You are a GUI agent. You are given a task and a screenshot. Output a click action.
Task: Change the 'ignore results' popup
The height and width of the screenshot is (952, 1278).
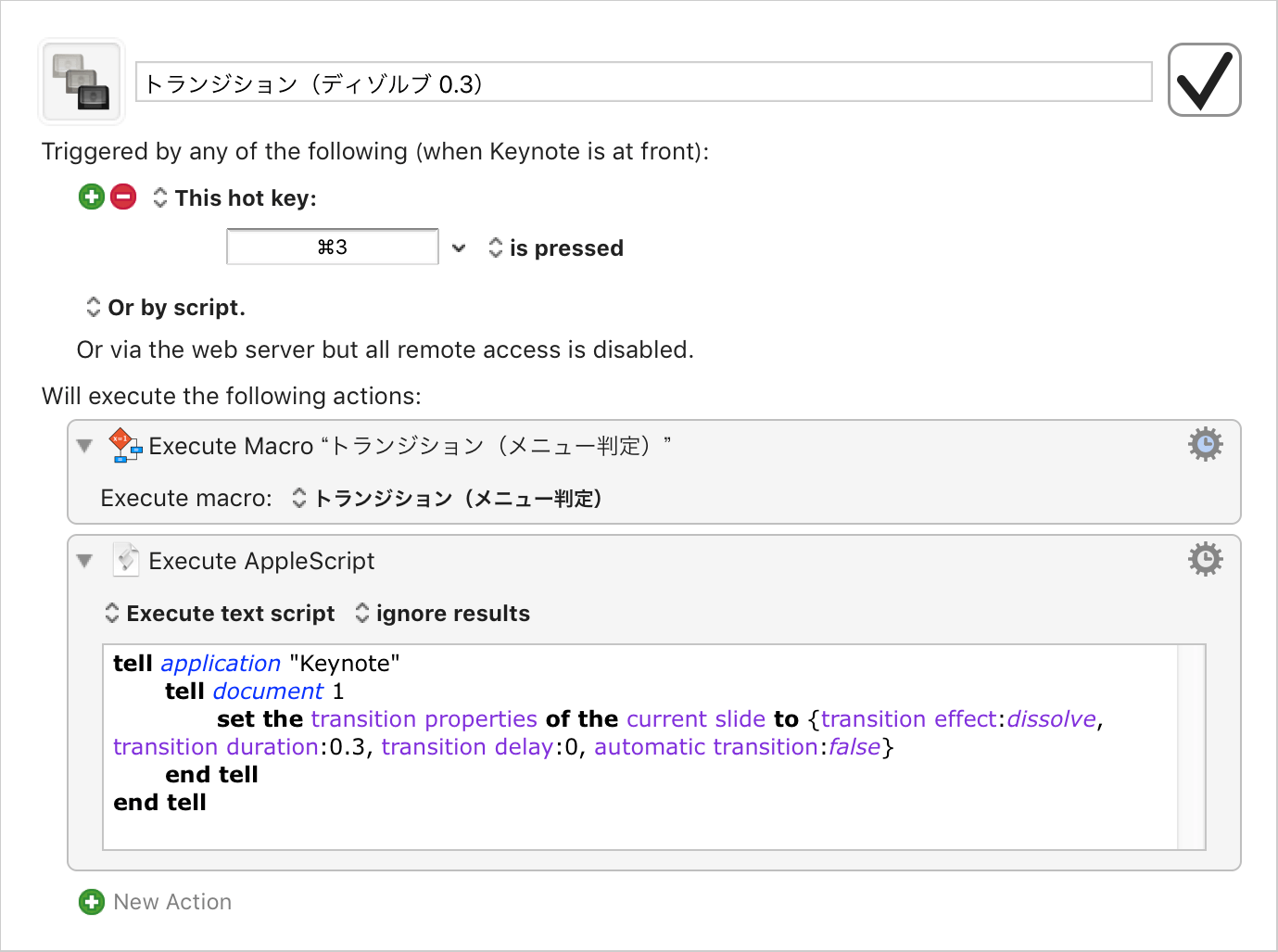443,613
